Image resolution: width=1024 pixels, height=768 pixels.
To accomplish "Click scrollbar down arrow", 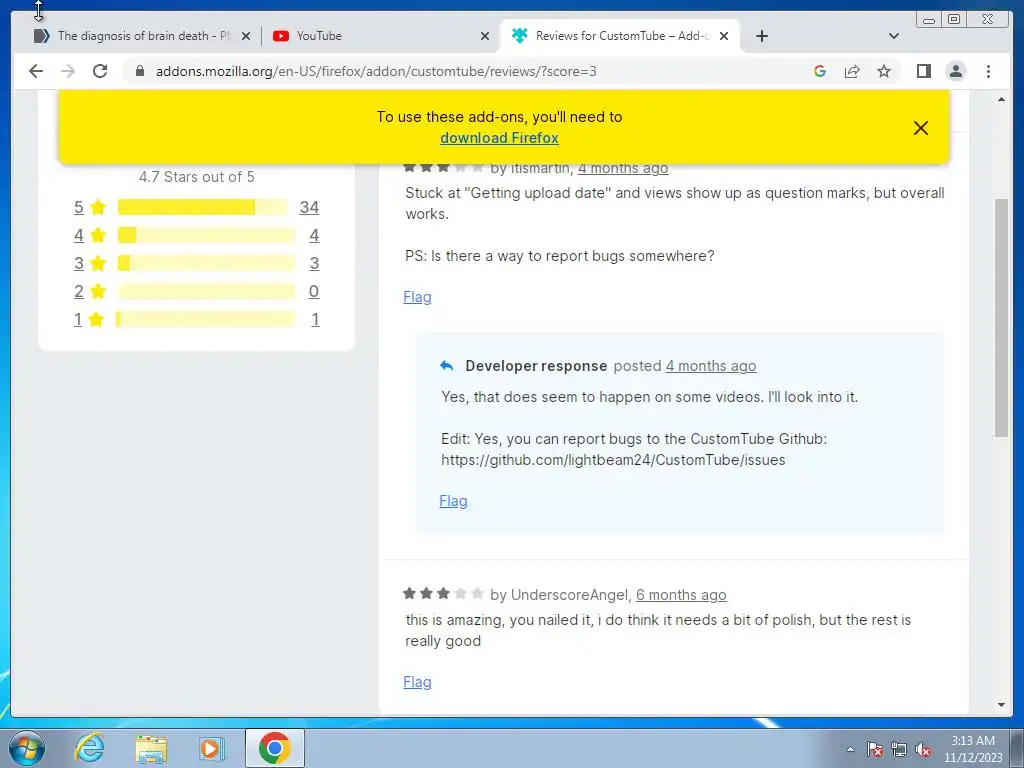I will (x=1001, y=705).
